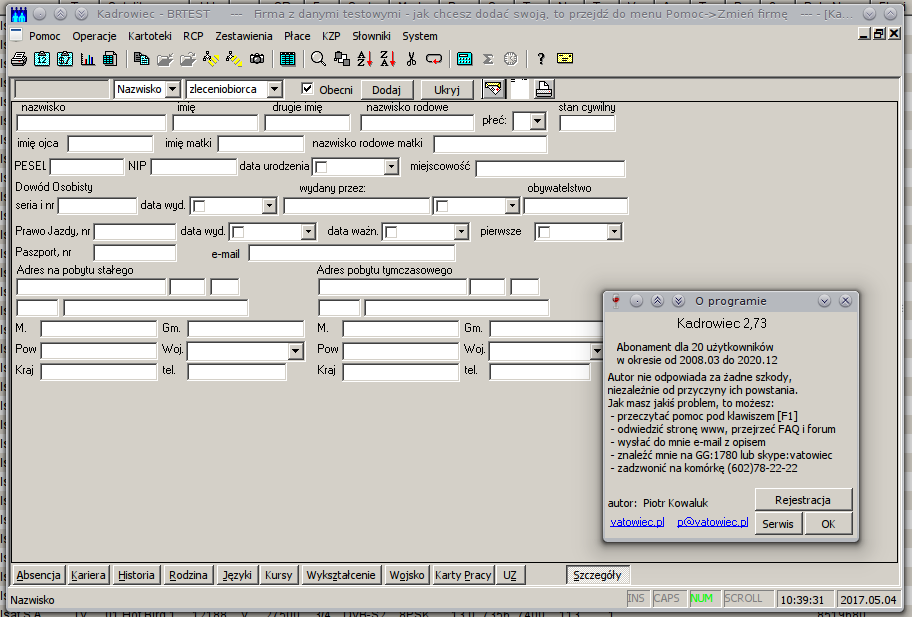Click the Rejestracja button
The height and width of the screenshot is (617, 912).
802,499
